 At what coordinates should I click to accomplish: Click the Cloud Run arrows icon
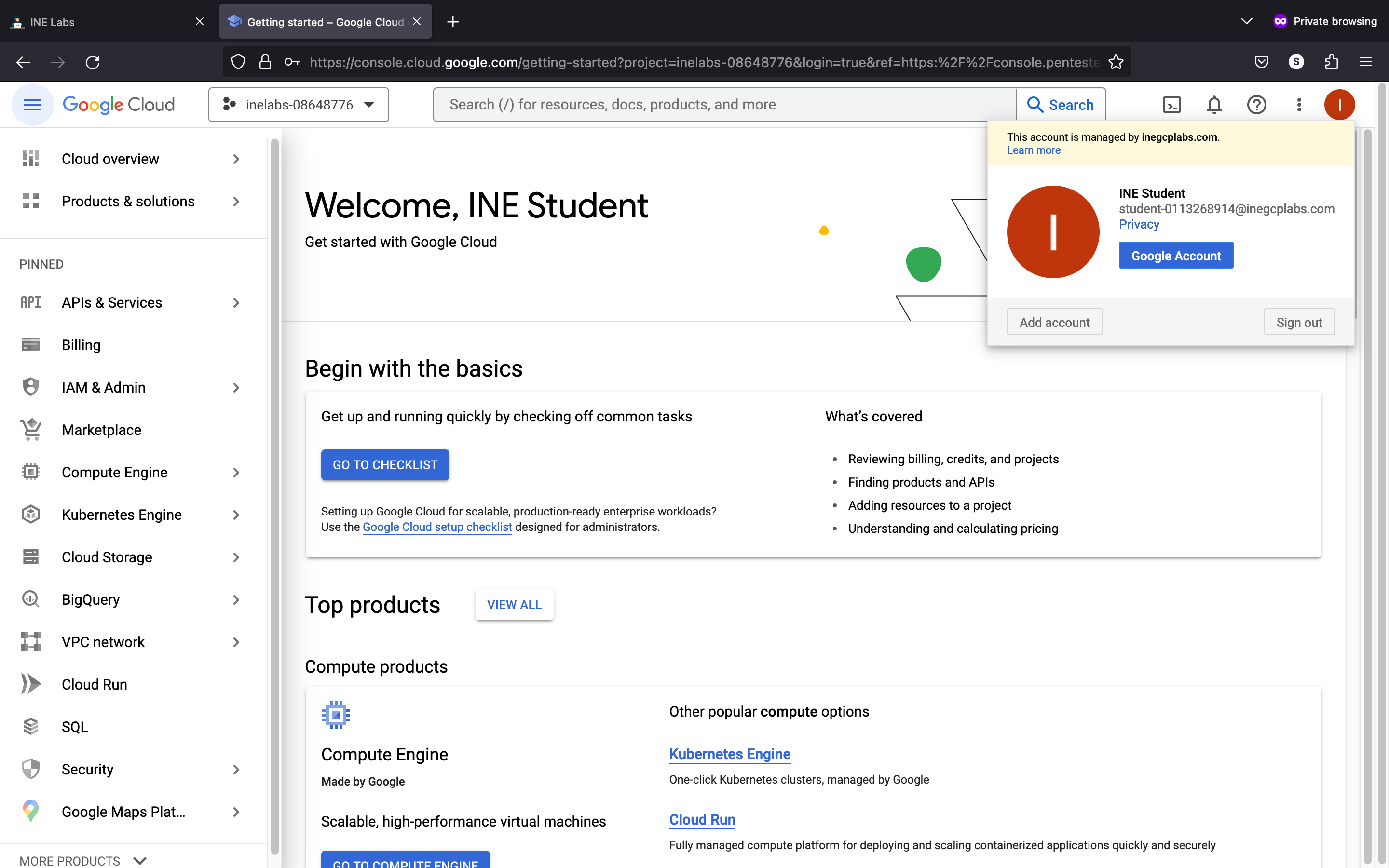click(x=30, y=684)
